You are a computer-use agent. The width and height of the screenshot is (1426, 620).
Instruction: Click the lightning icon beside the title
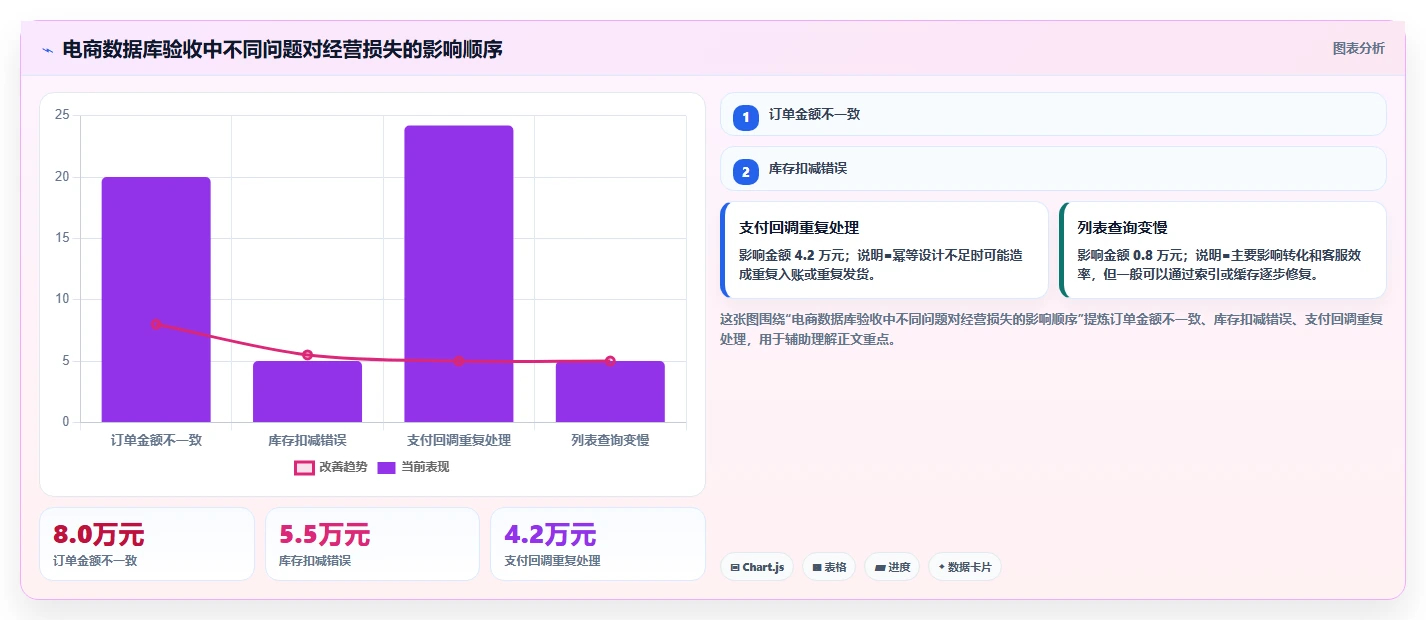(47, 49)
